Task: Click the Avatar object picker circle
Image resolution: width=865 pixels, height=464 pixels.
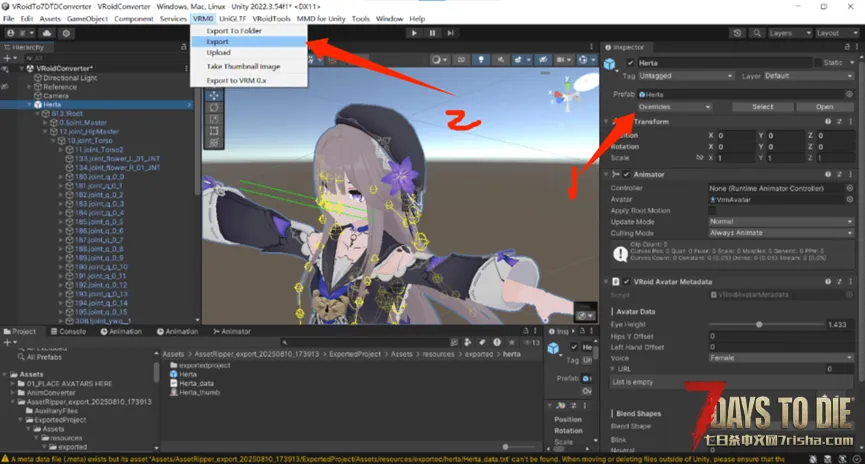Action: click(850, 199)
